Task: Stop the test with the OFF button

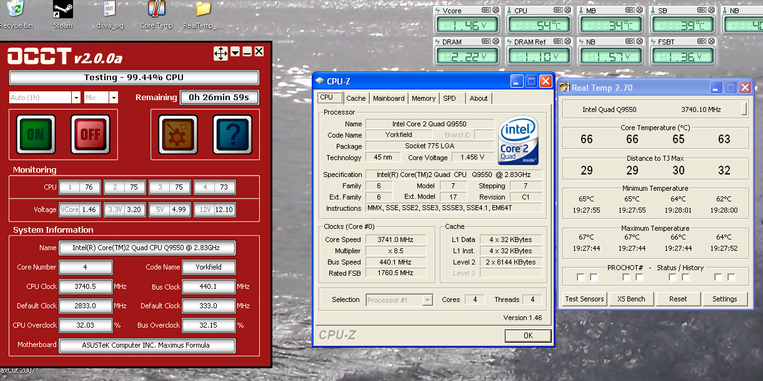Action: coord(91,134)
